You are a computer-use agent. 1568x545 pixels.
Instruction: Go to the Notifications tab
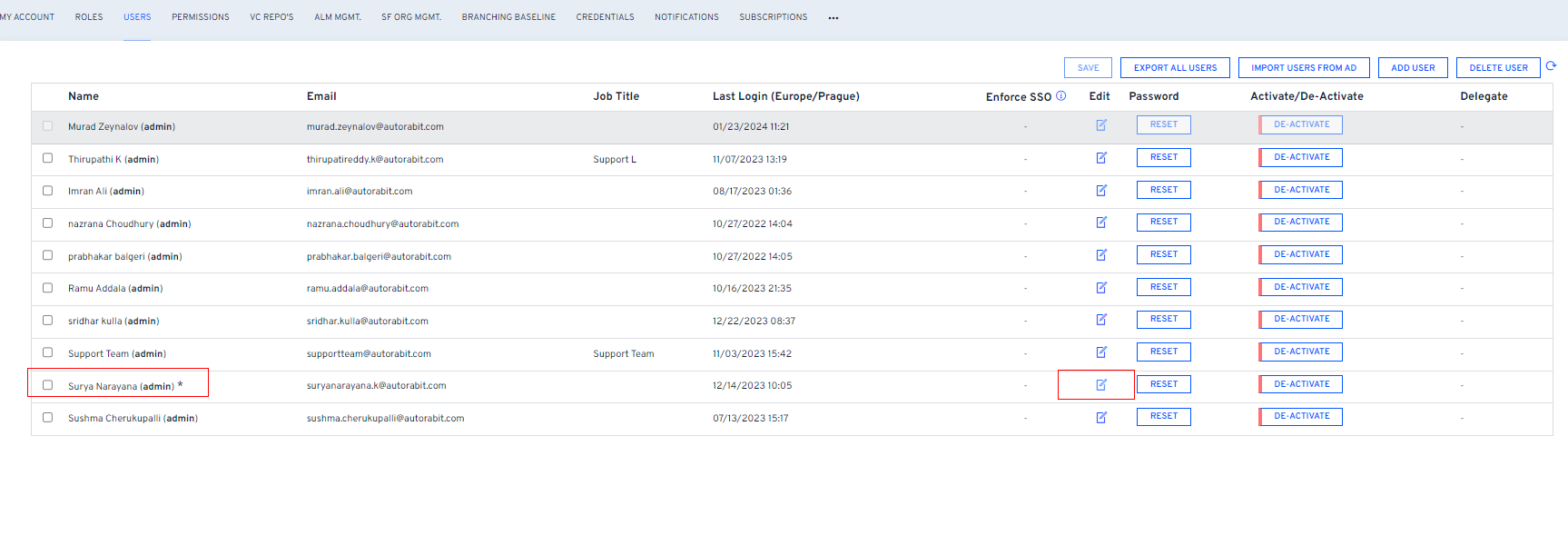tap(686, 17)
